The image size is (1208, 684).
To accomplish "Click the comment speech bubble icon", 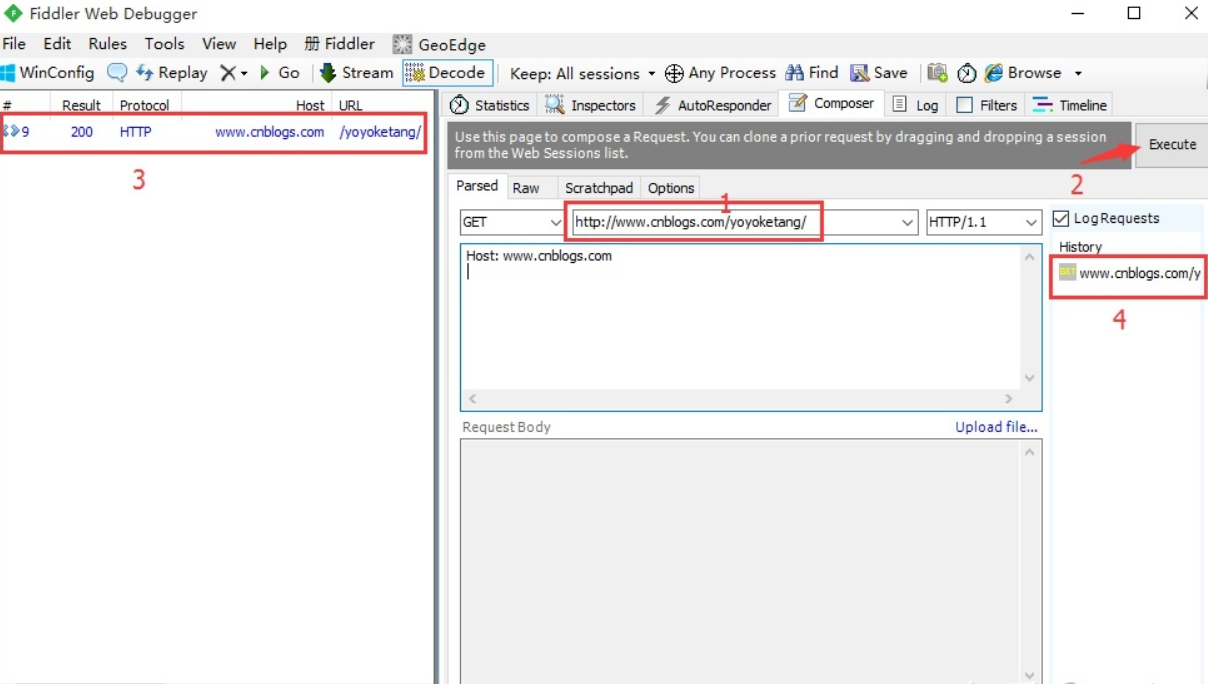I will click(x=117, y=73).
